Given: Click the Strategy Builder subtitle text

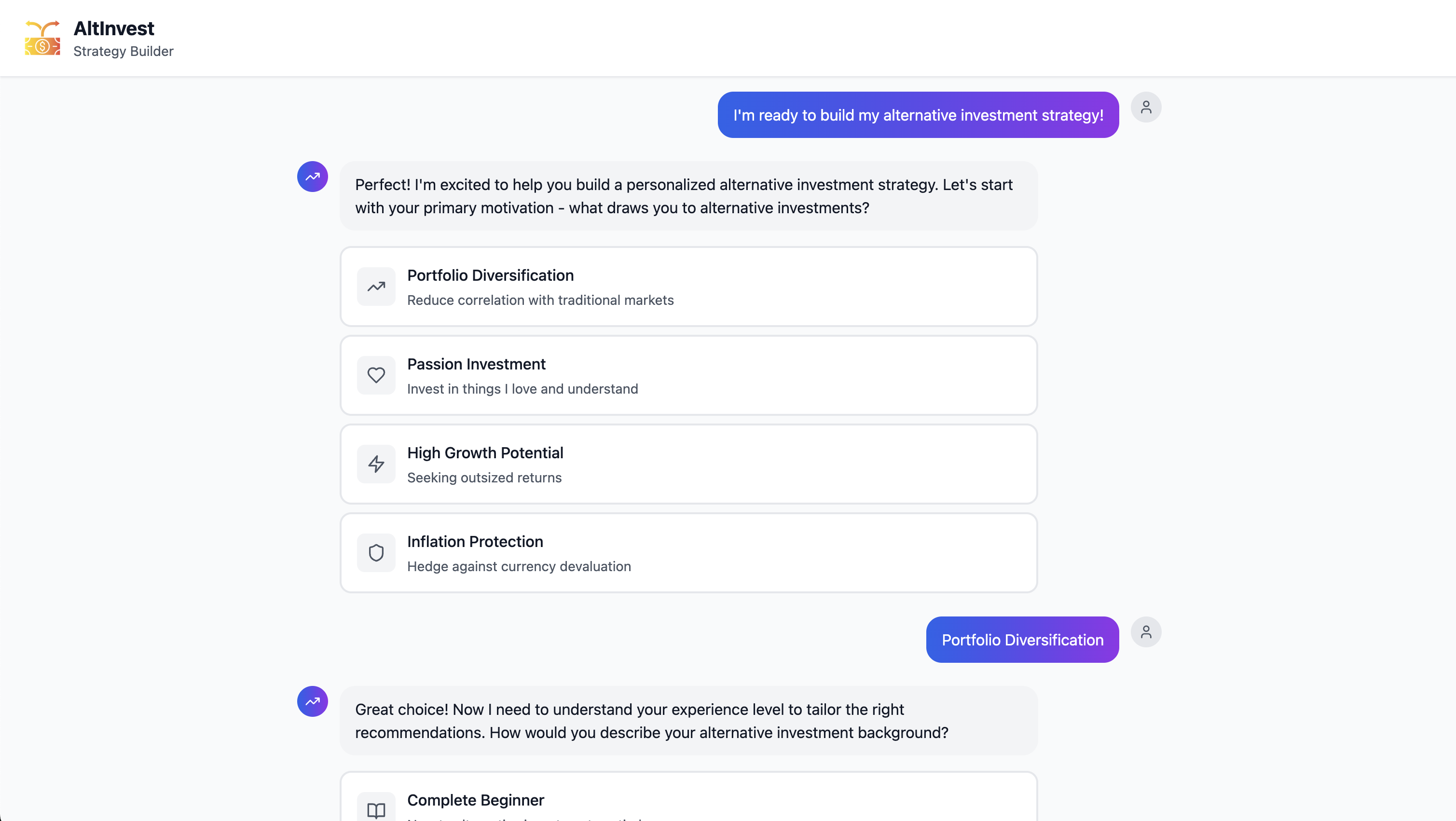Looking at the screenshot, I should click(x=123, y=52).
